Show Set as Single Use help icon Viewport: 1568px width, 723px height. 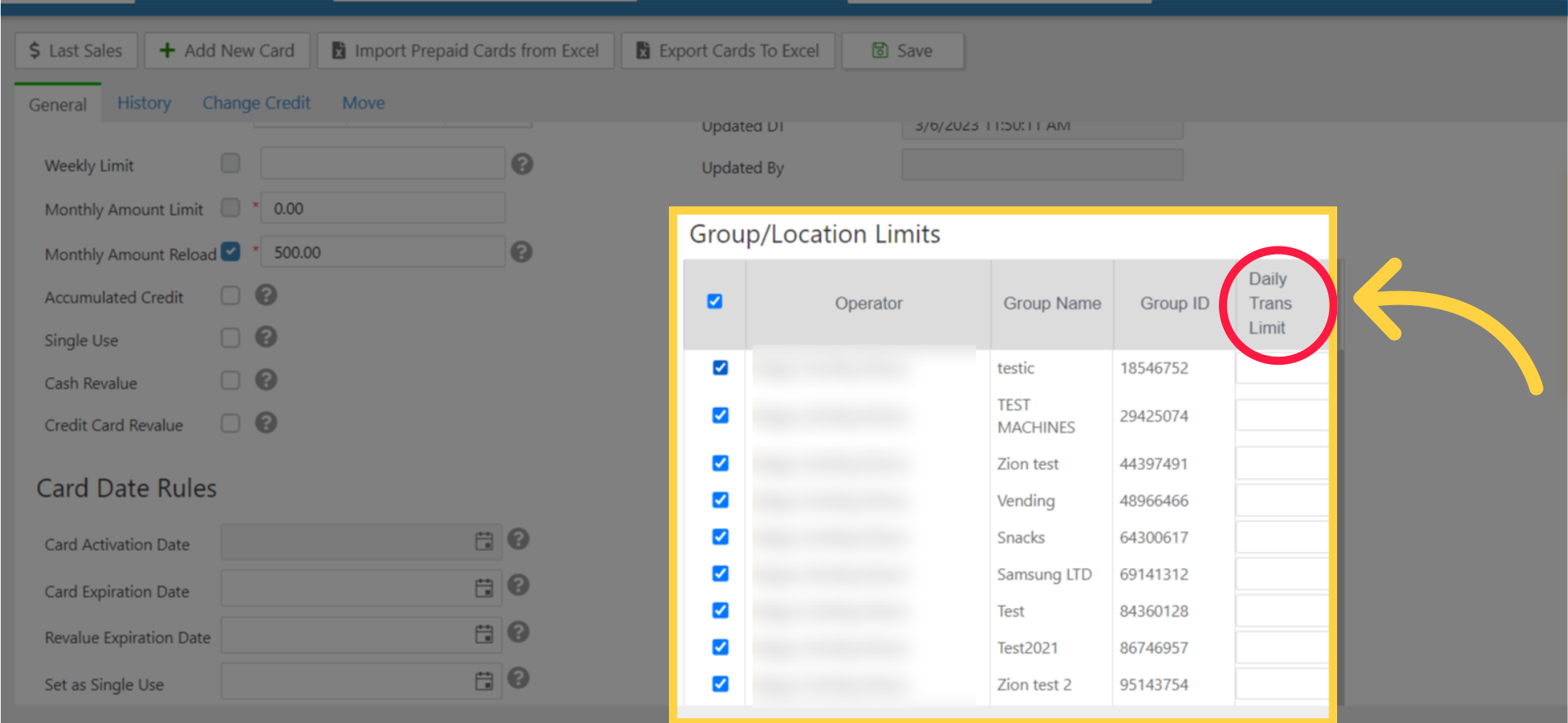(518, 678)
